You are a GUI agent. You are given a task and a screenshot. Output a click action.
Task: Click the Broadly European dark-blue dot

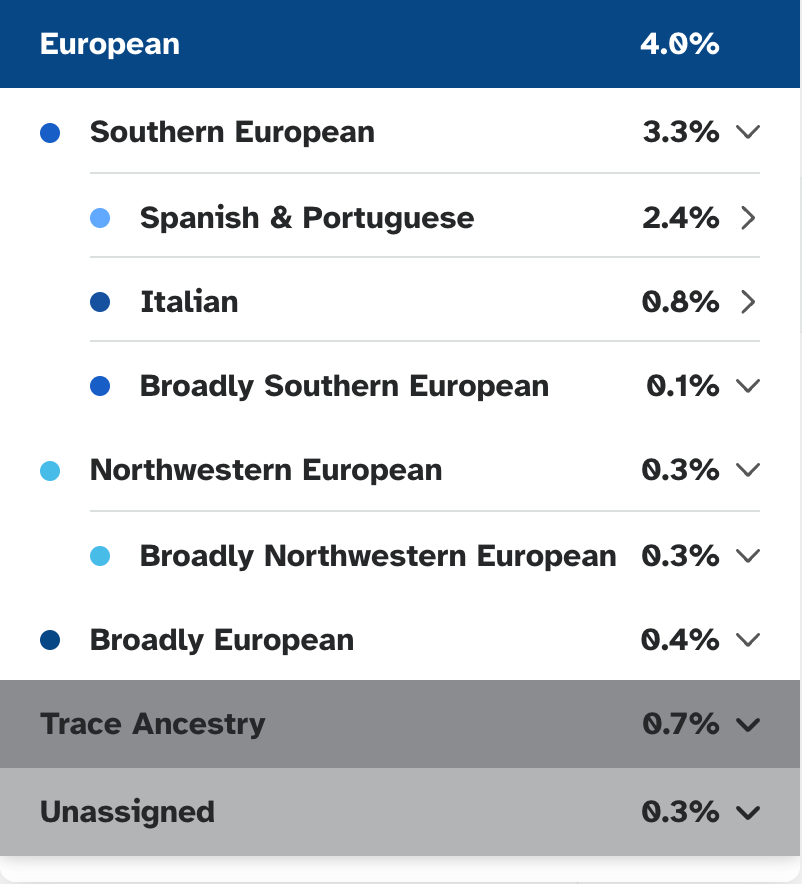click(x=50, y=640)
